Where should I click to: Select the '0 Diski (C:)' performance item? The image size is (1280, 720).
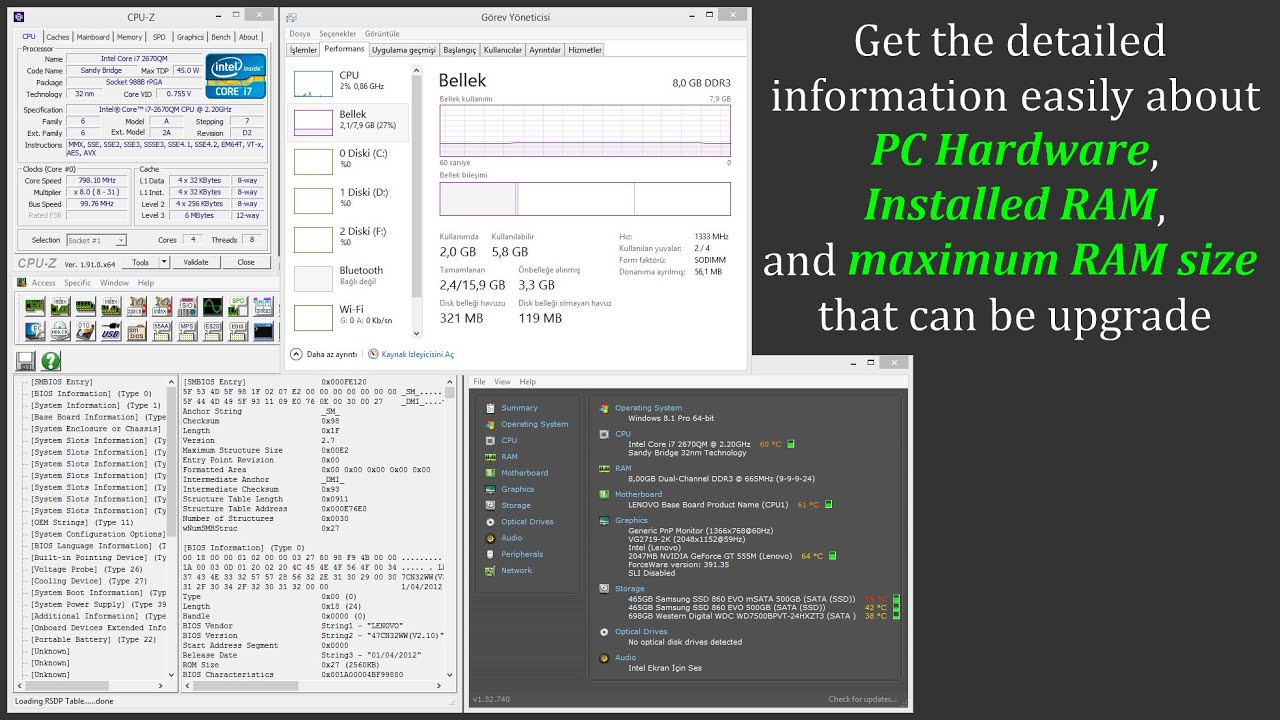(x=348, y=160)
